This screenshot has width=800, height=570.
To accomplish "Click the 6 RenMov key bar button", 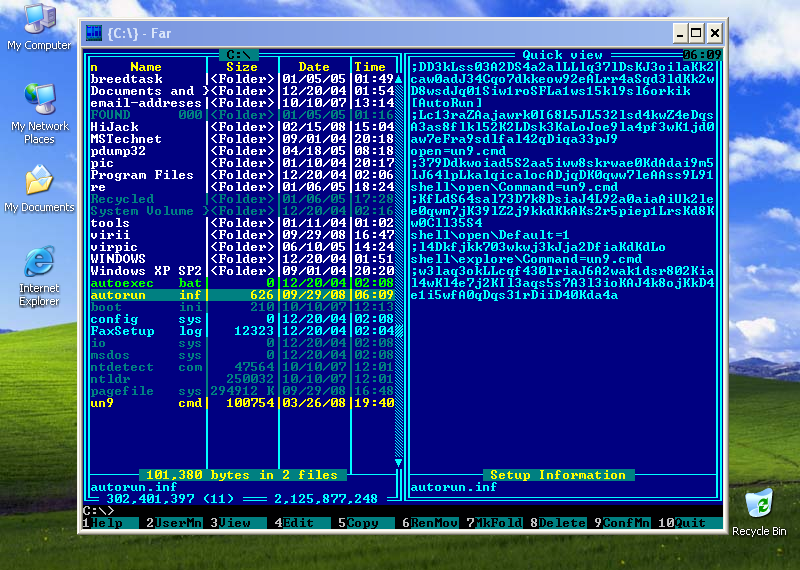I will pos(430,523).
